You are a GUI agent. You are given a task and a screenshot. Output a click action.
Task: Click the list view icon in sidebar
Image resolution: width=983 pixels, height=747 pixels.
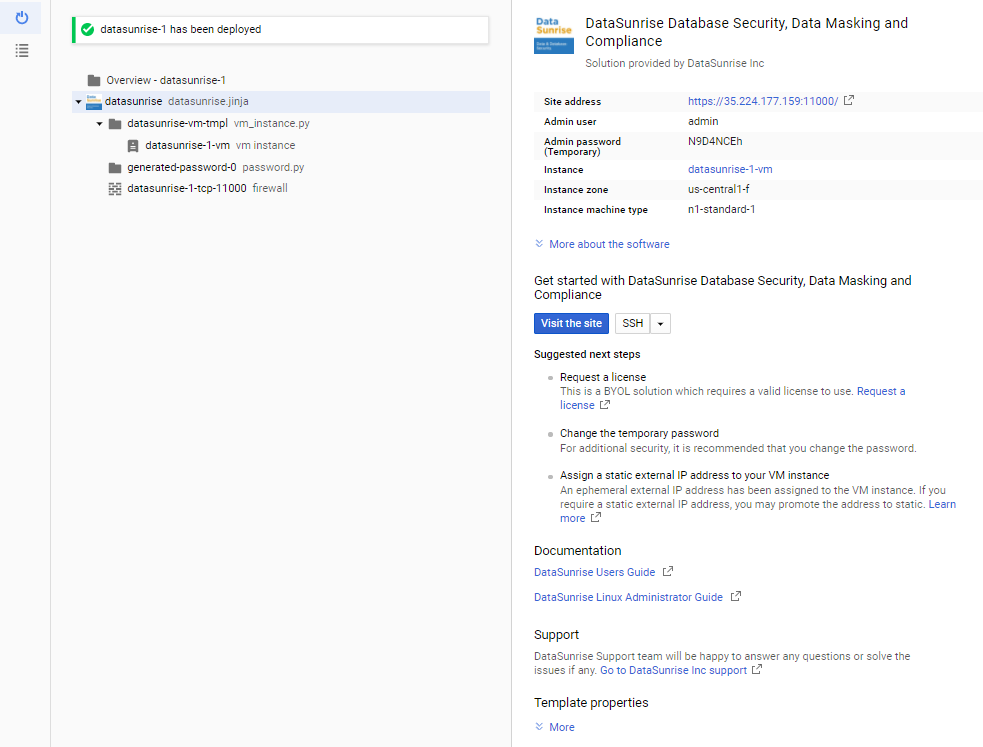[x=22, y=50]
